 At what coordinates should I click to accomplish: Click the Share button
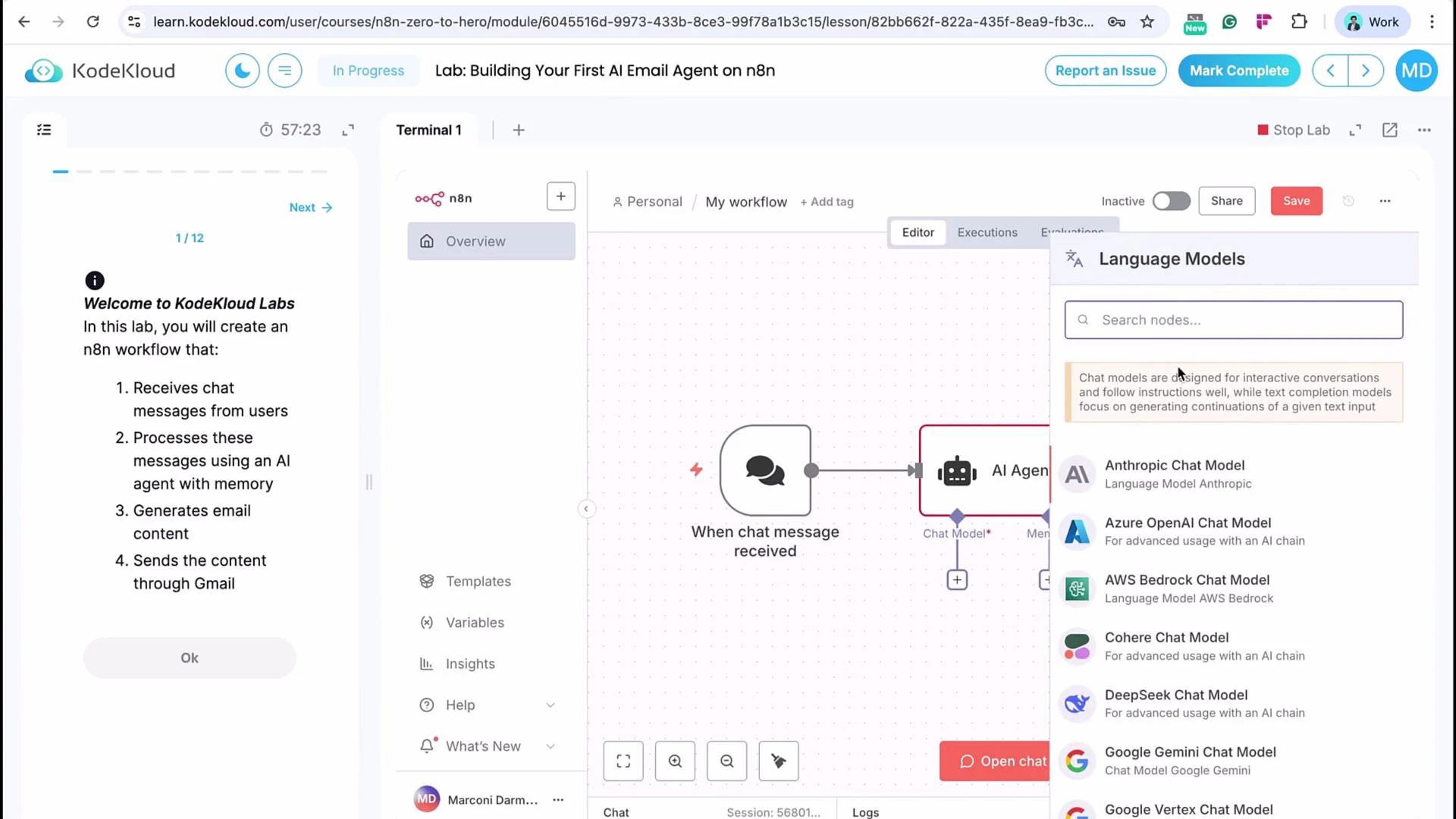click(x=1227, y=201)
